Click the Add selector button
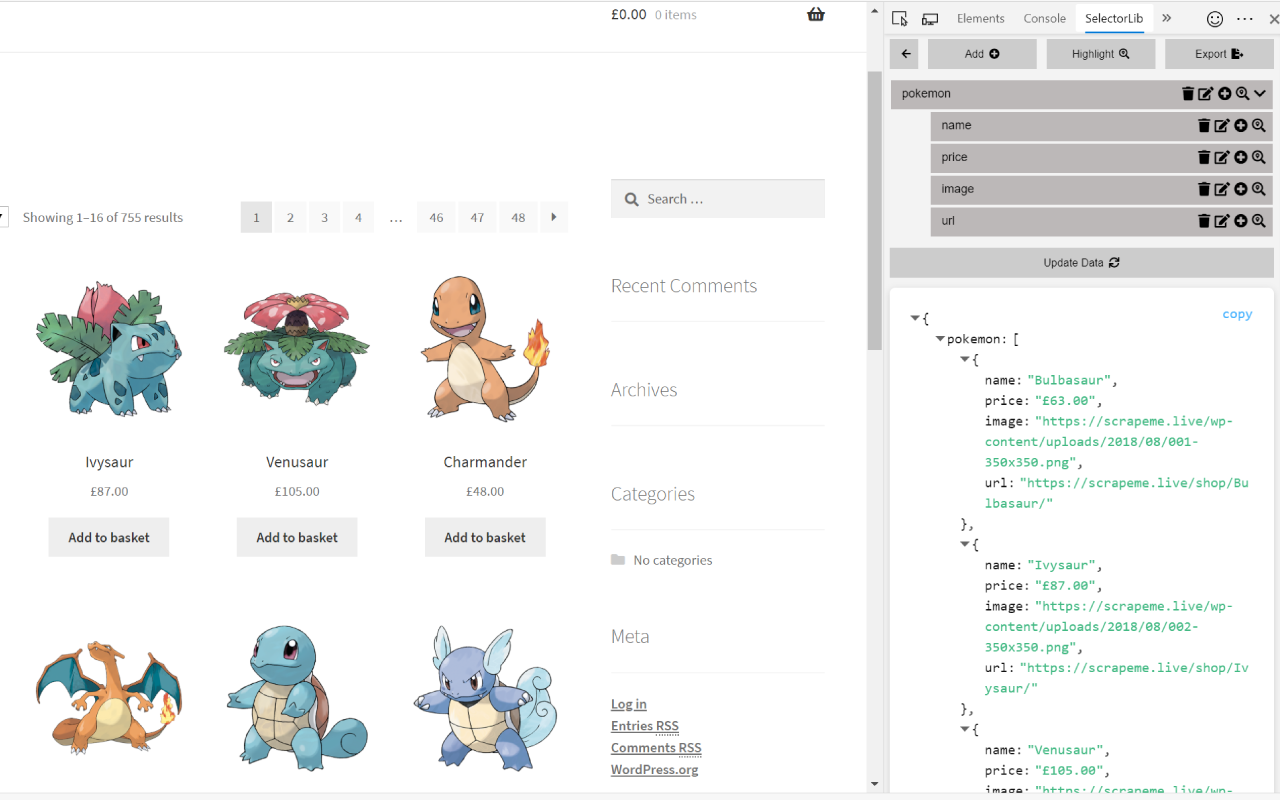 coord(982,54)
